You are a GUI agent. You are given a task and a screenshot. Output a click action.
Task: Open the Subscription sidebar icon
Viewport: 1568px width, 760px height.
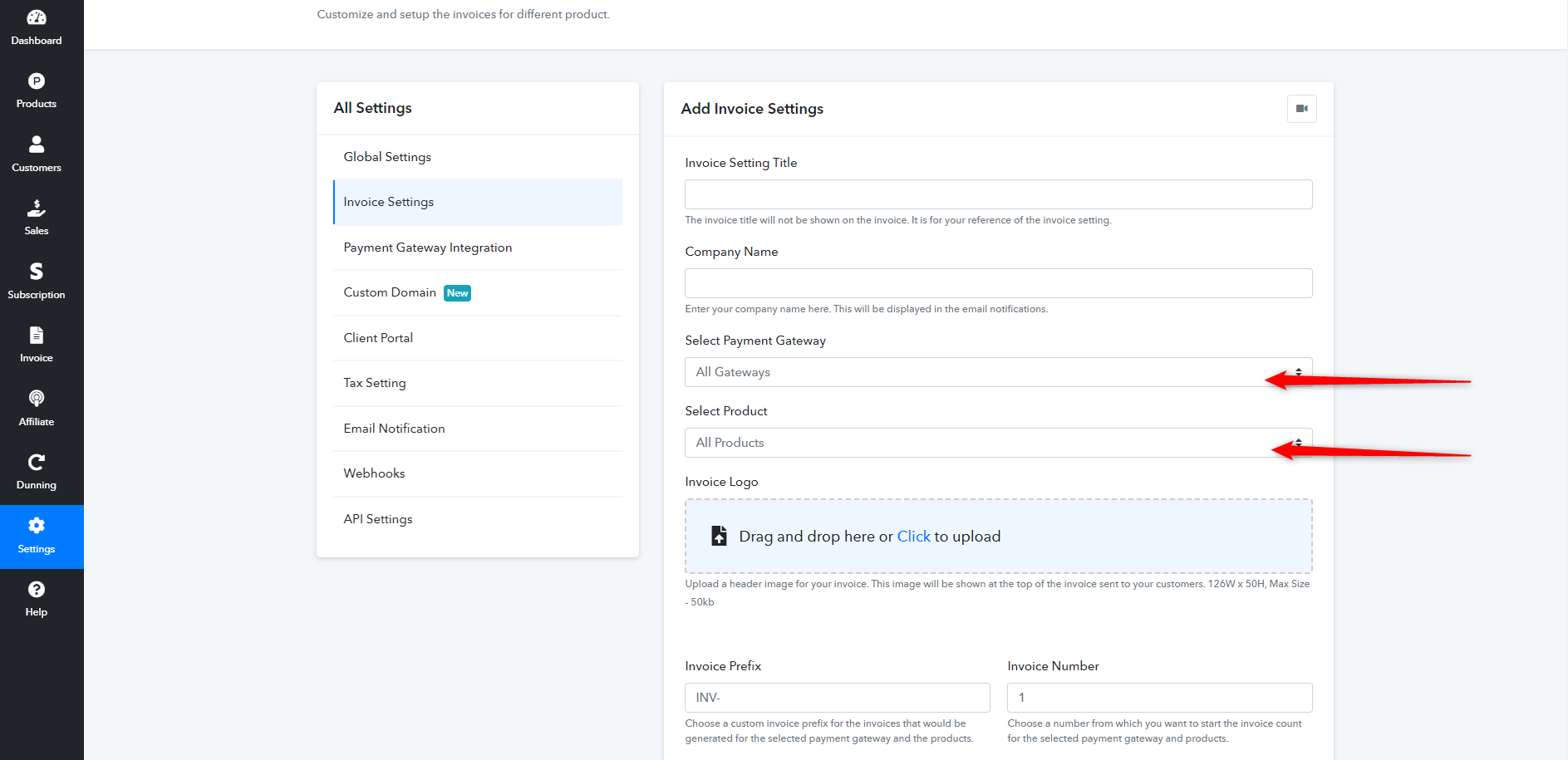coord(37,272)
